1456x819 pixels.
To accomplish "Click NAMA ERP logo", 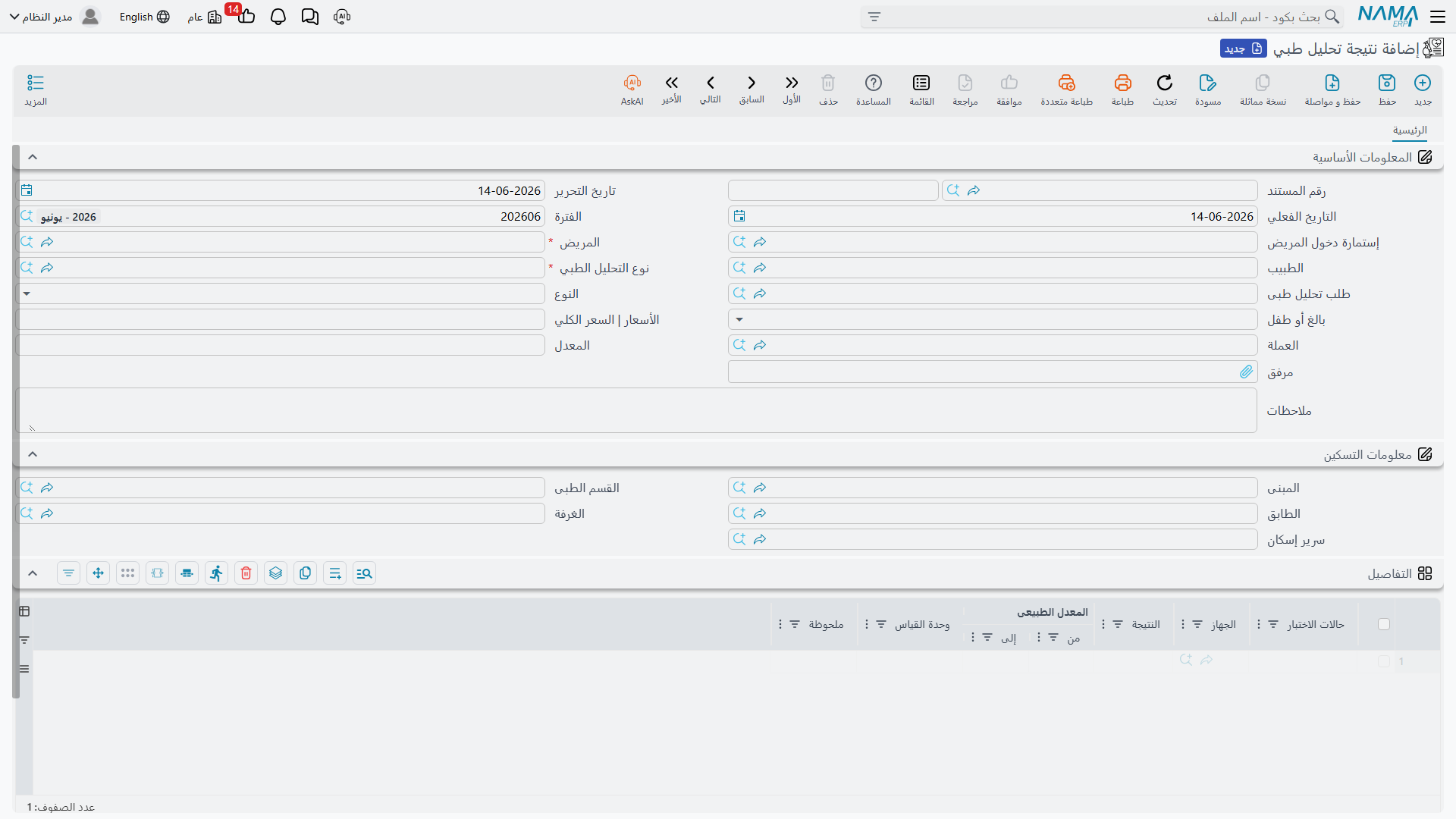I will [x=1388, y=17].
